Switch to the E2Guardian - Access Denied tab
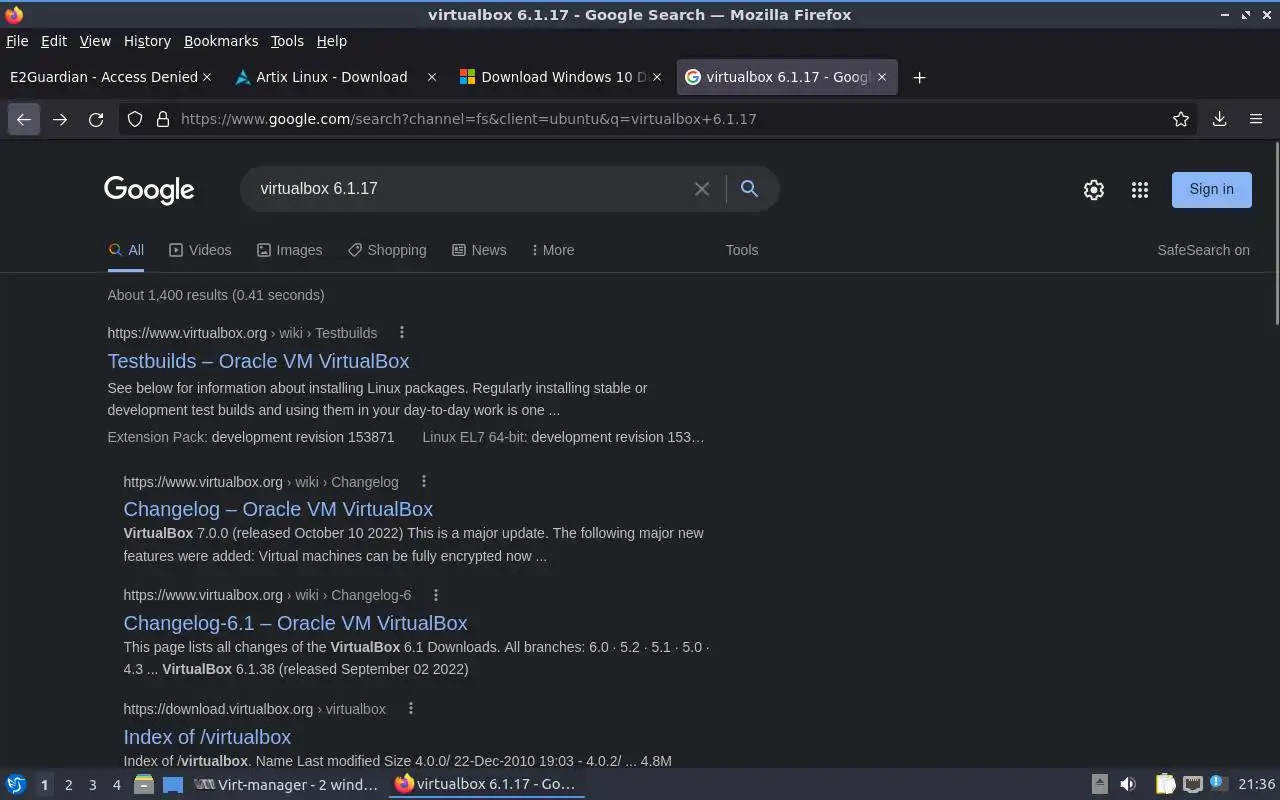Image resolution: width=1280 pixels, height=800 pixels. tap(103, 77)
